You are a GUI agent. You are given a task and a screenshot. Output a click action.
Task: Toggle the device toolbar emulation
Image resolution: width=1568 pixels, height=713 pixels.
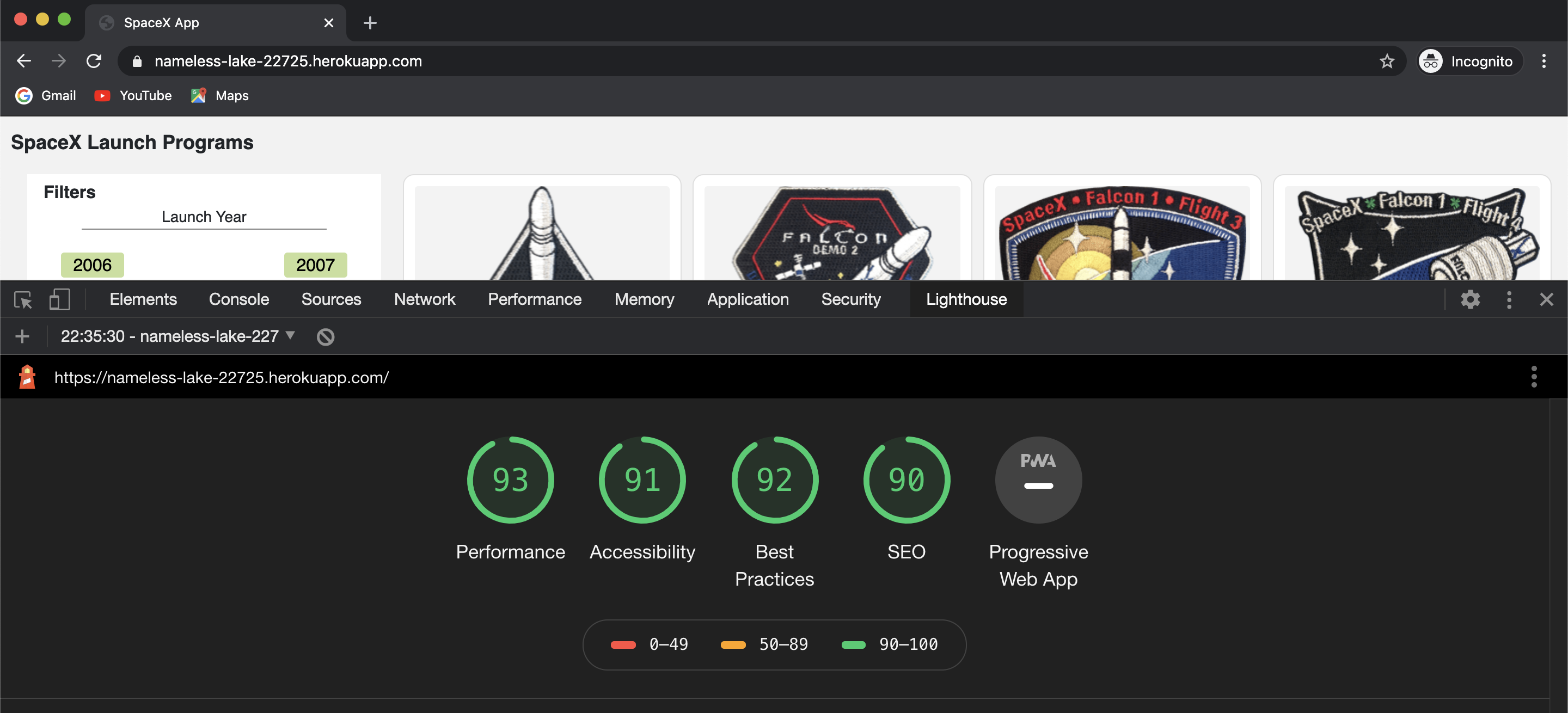tap(59, 299)
